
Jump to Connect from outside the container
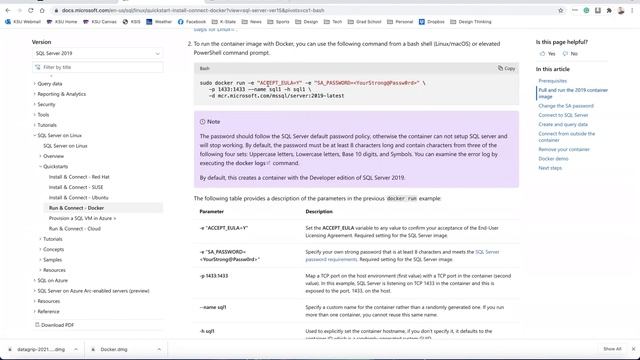(x=567, y=137)
